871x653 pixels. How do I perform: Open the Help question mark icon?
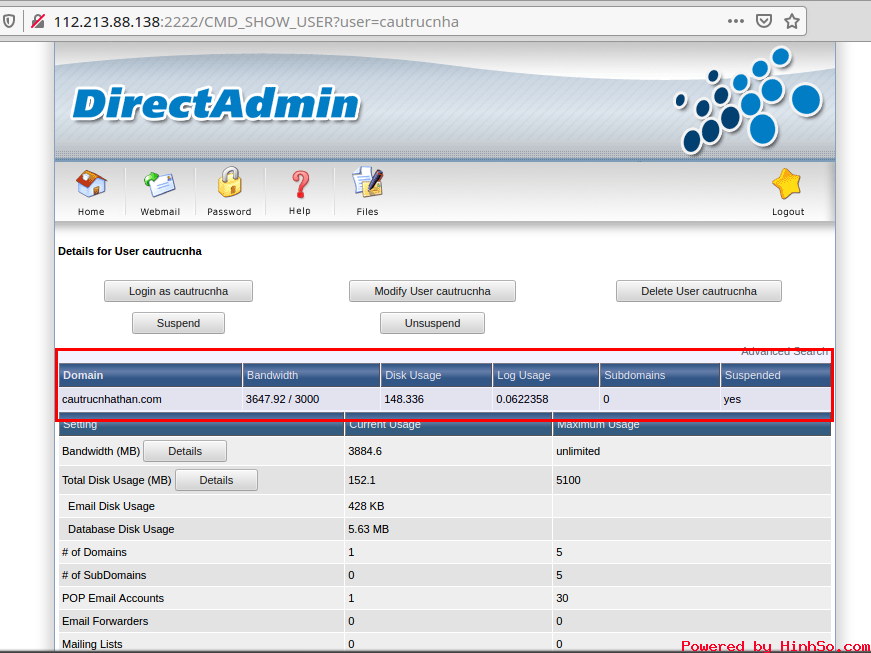coord(300,185)
